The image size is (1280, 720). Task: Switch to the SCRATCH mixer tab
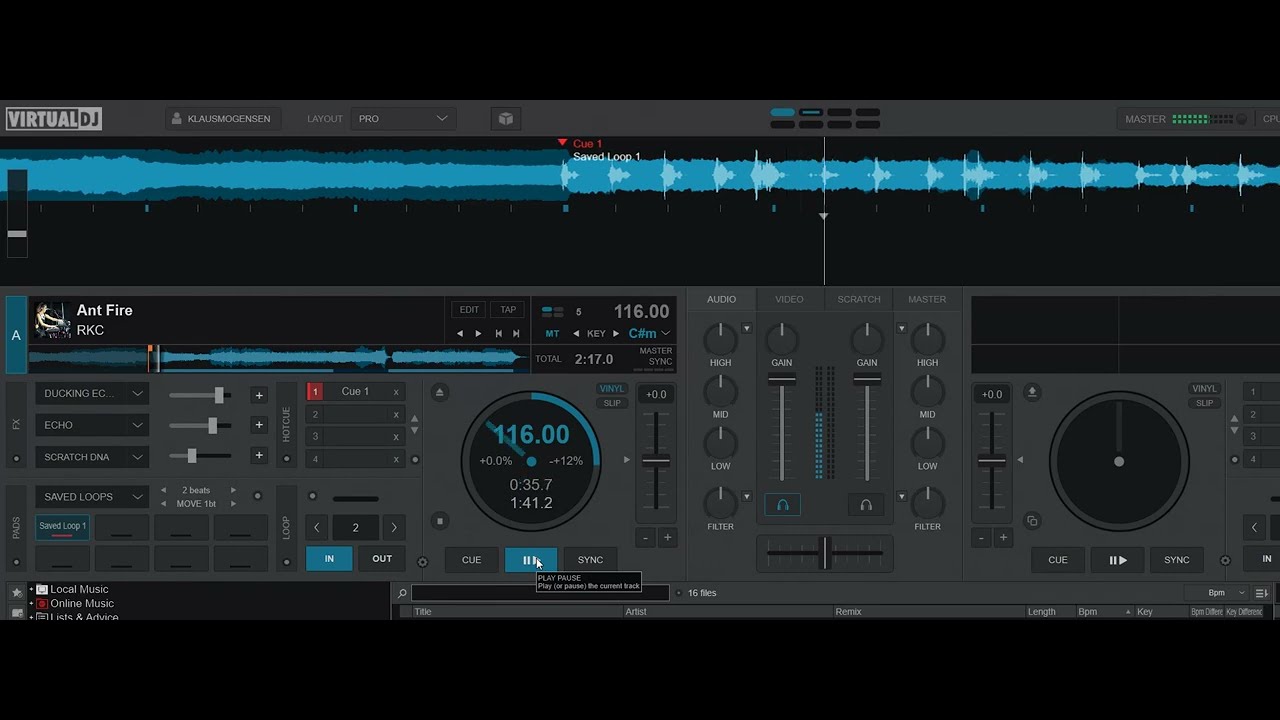coord(859,299)
